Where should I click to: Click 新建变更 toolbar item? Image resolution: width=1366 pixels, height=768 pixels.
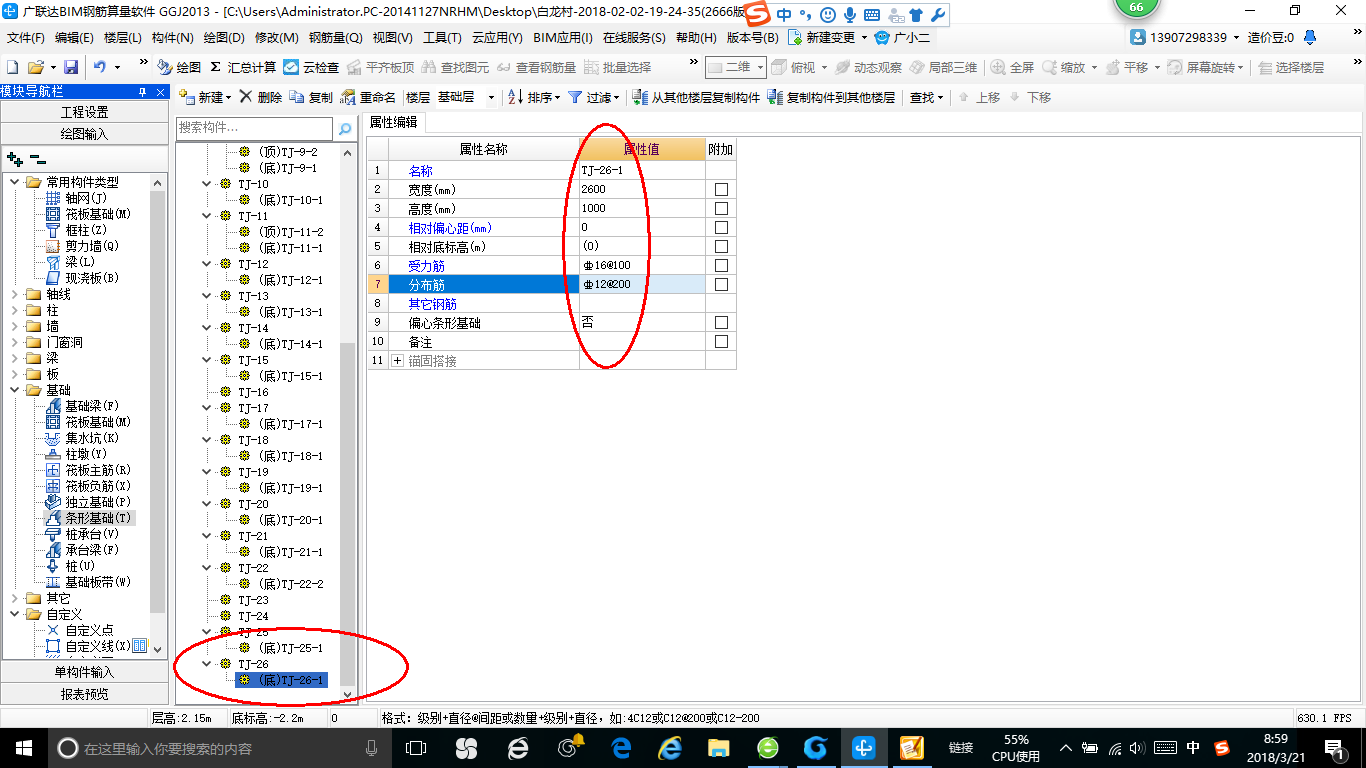(828, 37)
